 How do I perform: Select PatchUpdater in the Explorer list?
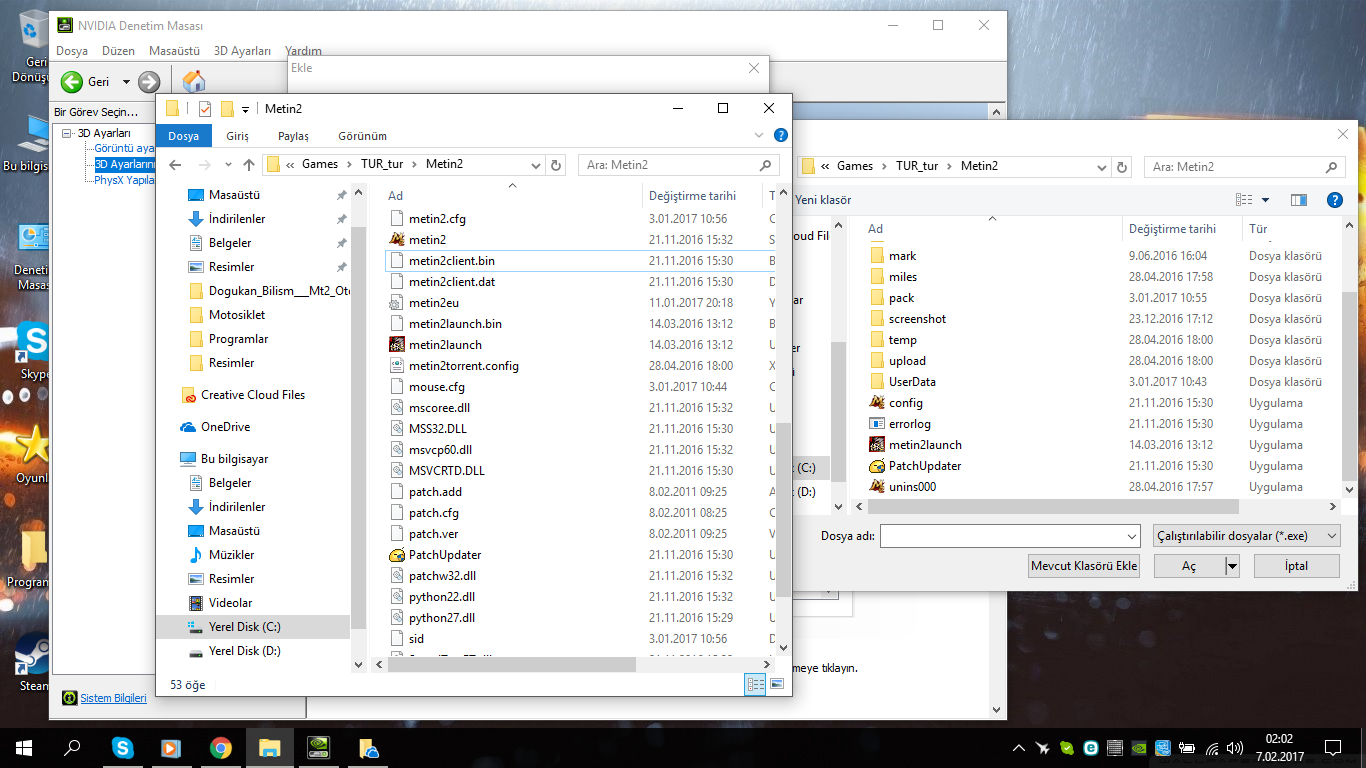(445, 555)
